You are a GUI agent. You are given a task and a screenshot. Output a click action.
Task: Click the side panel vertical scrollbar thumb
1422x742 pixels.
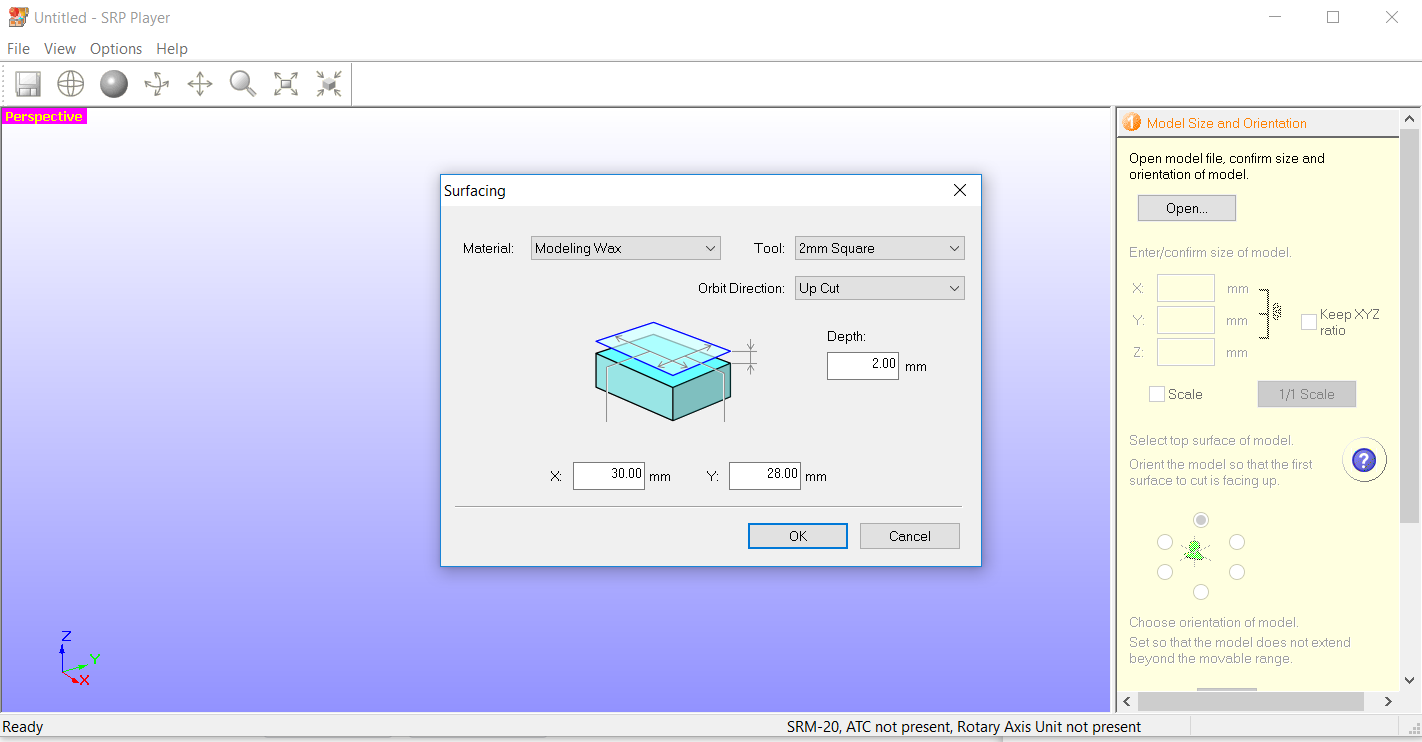(x=1410, y=327)
